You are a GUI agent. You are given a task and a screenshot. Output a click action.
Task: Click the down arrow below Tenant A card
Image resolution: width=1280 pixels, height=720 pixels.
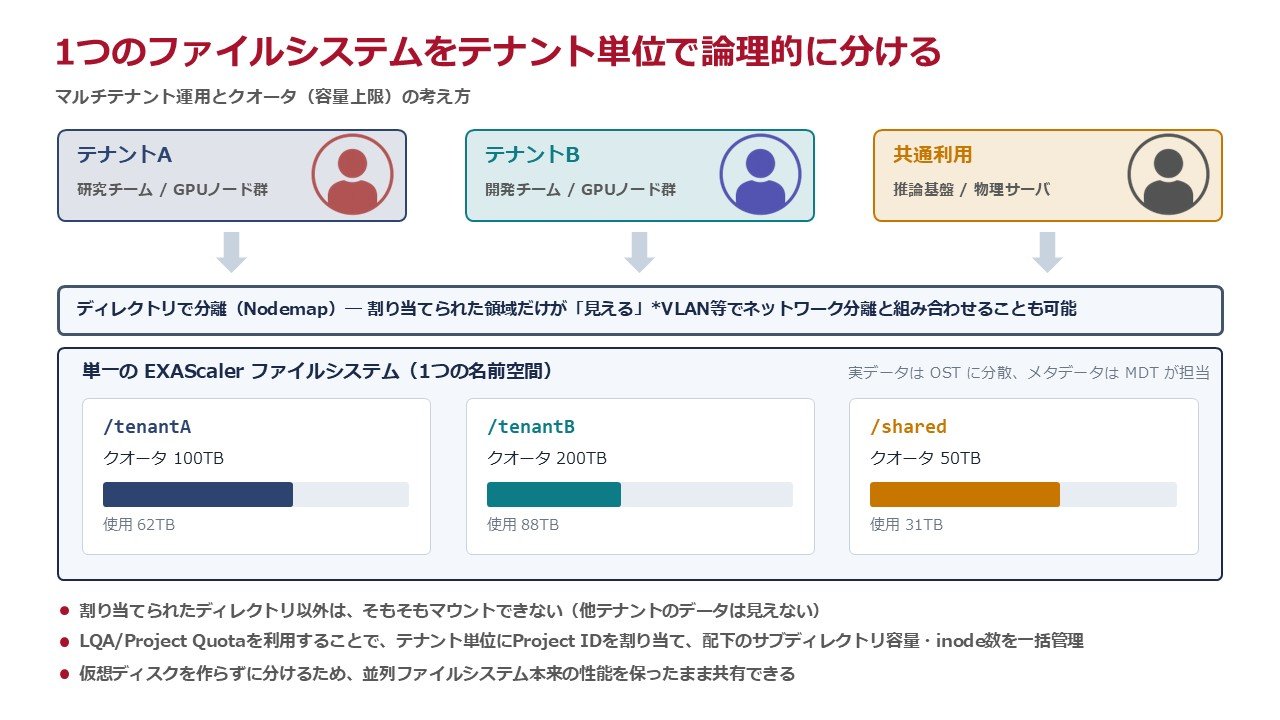pos(232,252)
